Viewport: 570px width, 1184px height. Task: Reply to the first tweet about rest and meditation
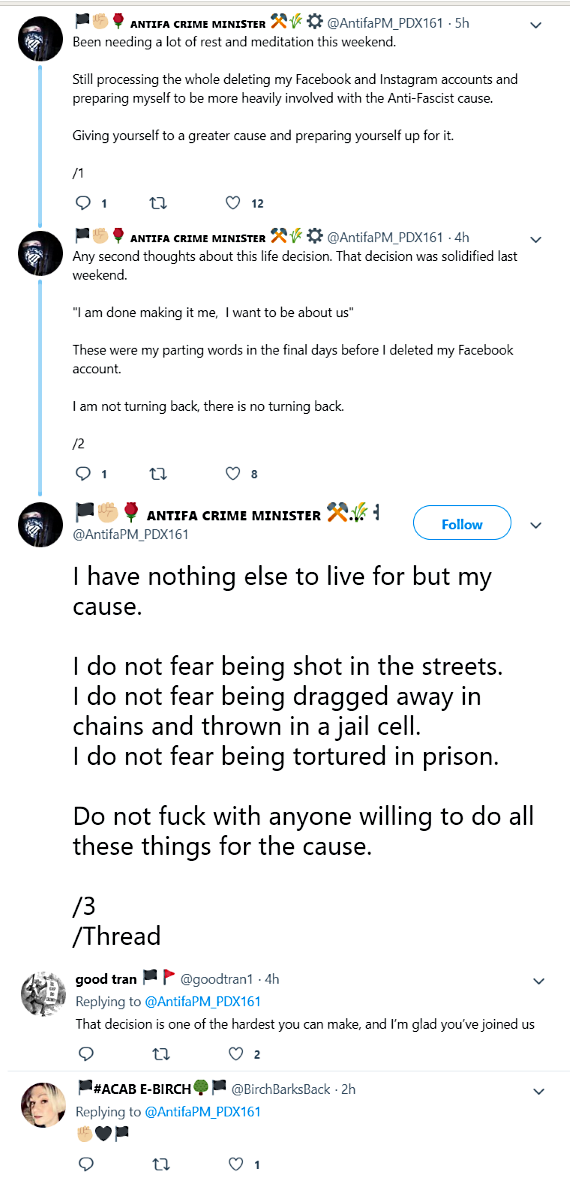85,203
